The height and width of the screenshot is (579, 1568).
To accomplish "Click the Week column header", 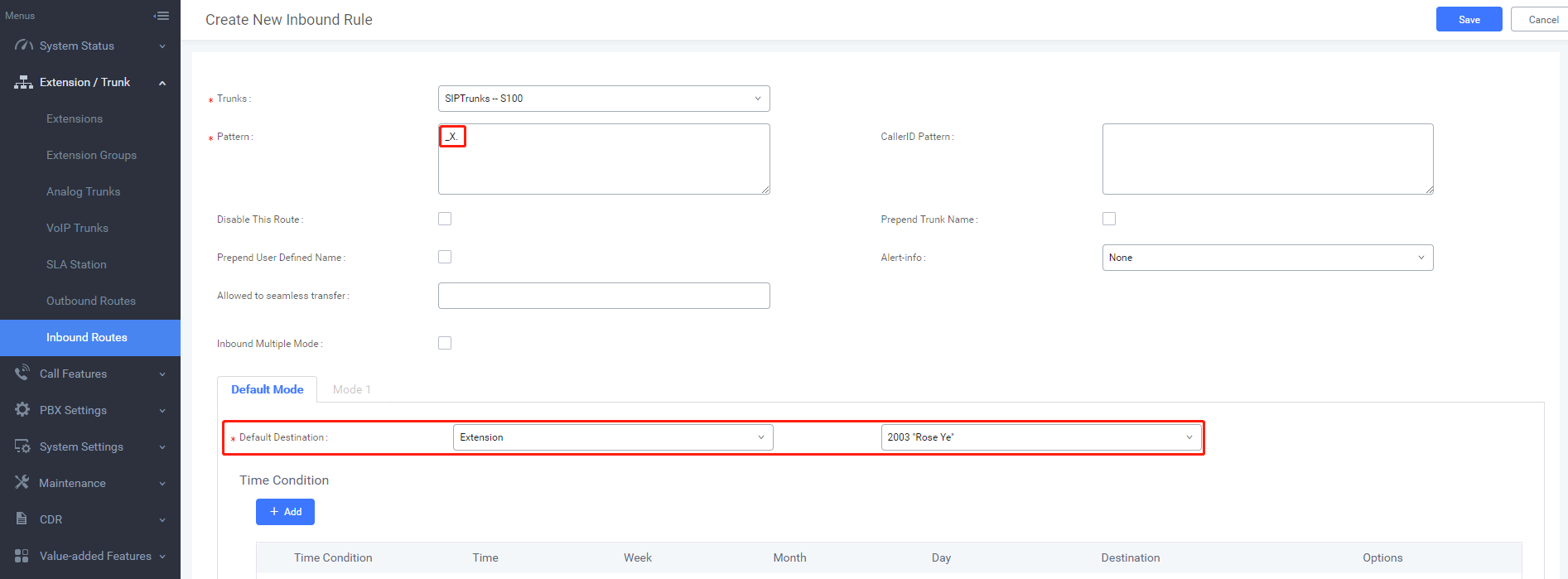I will 638,557.
